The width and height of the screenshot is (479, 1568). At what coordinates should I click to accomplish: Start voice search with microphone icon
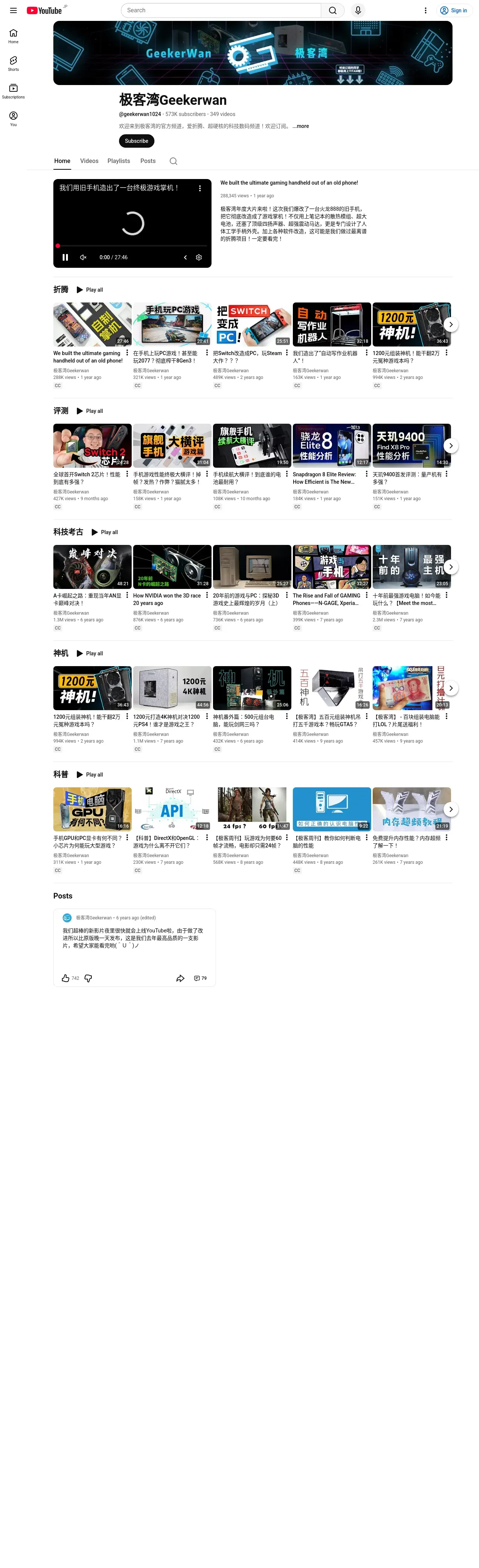358,10
